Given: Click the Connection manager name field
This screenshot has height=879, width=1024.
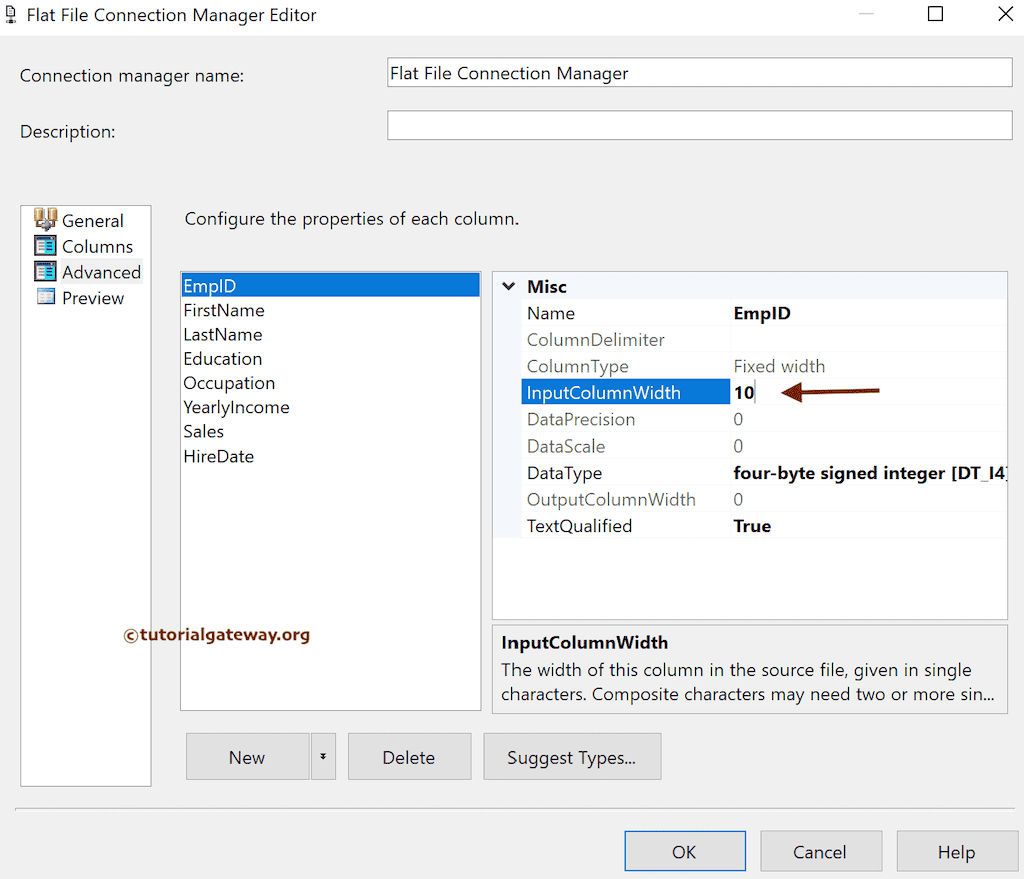Looking at the screenshot, I should pos(699,72).
